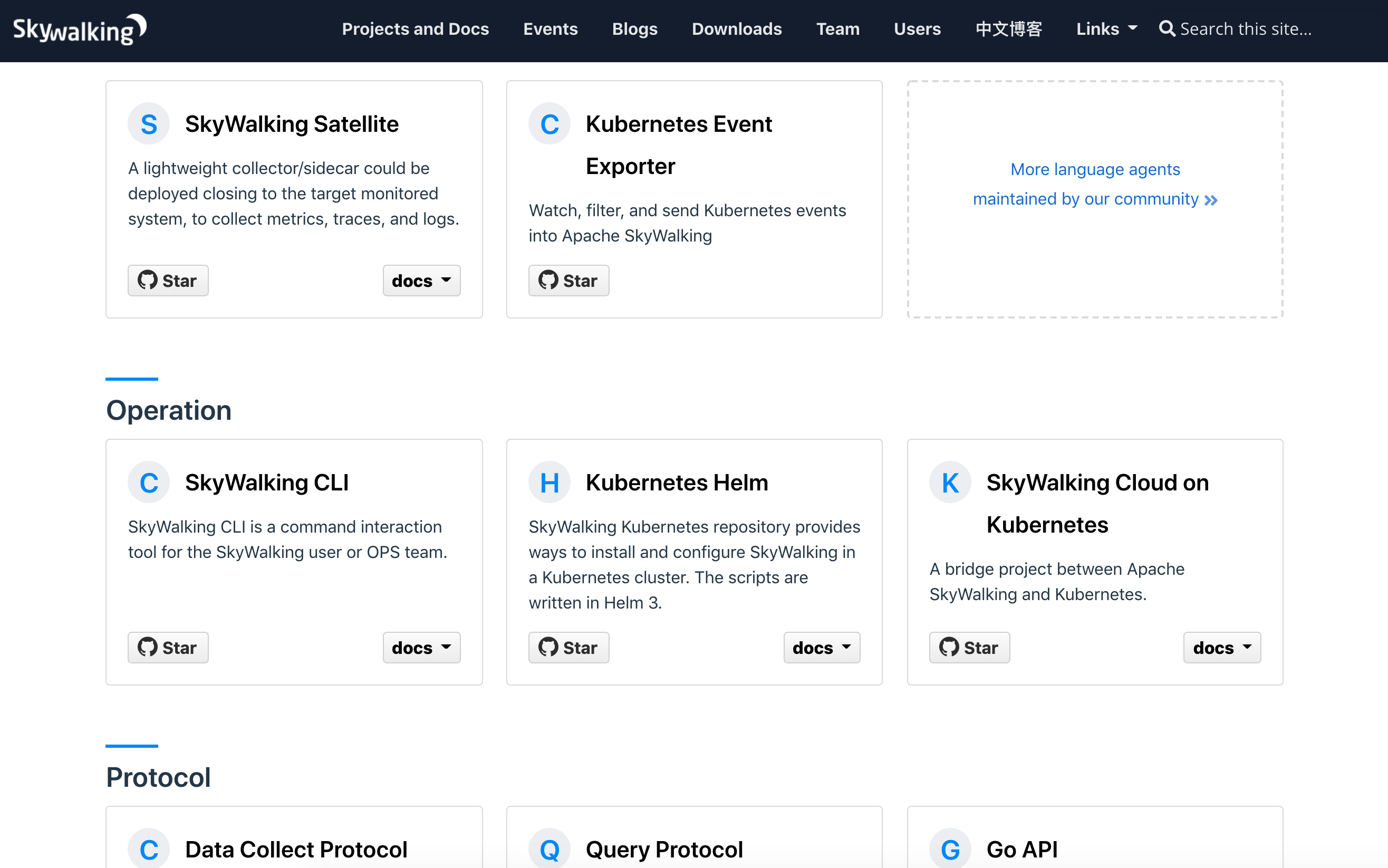The width and height of the screenshot is (1388, 868).
Task: Click the Query Protocol Q avatar icon
Action: click(549, 849)
